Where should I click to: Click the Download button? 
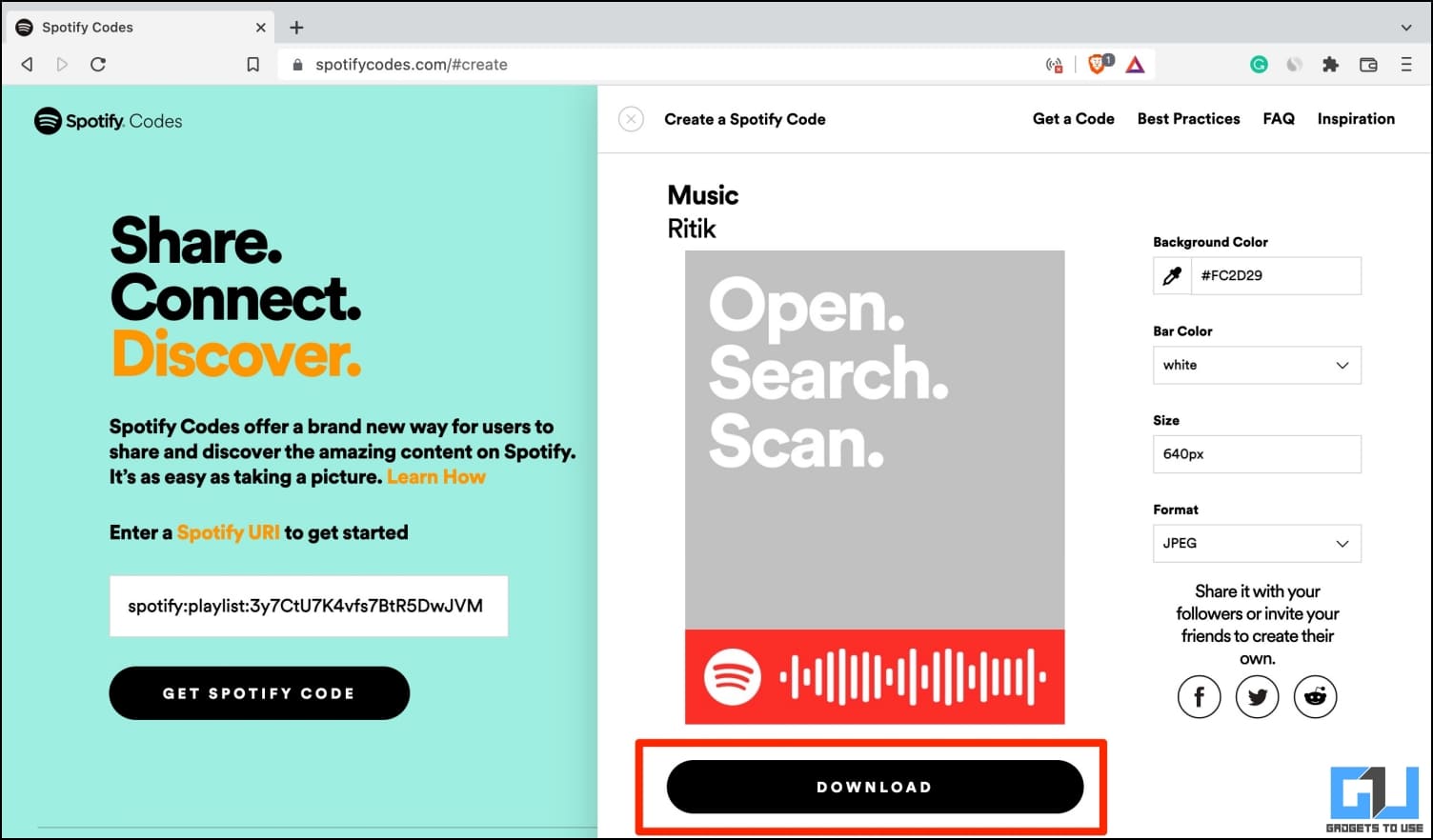point(875,787)
